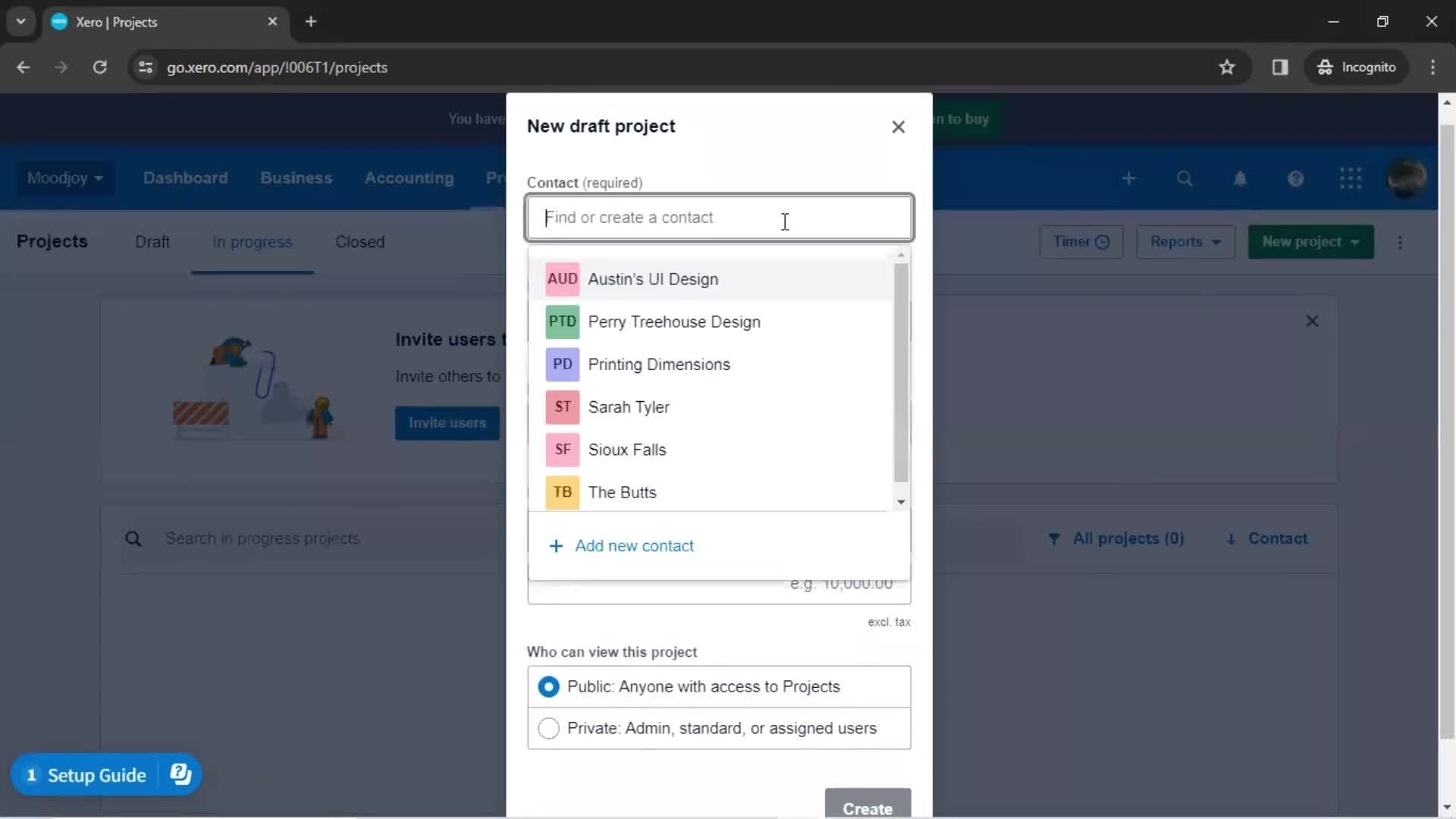
Task: Click the ST avatar badge
Action: click(562, 407)
